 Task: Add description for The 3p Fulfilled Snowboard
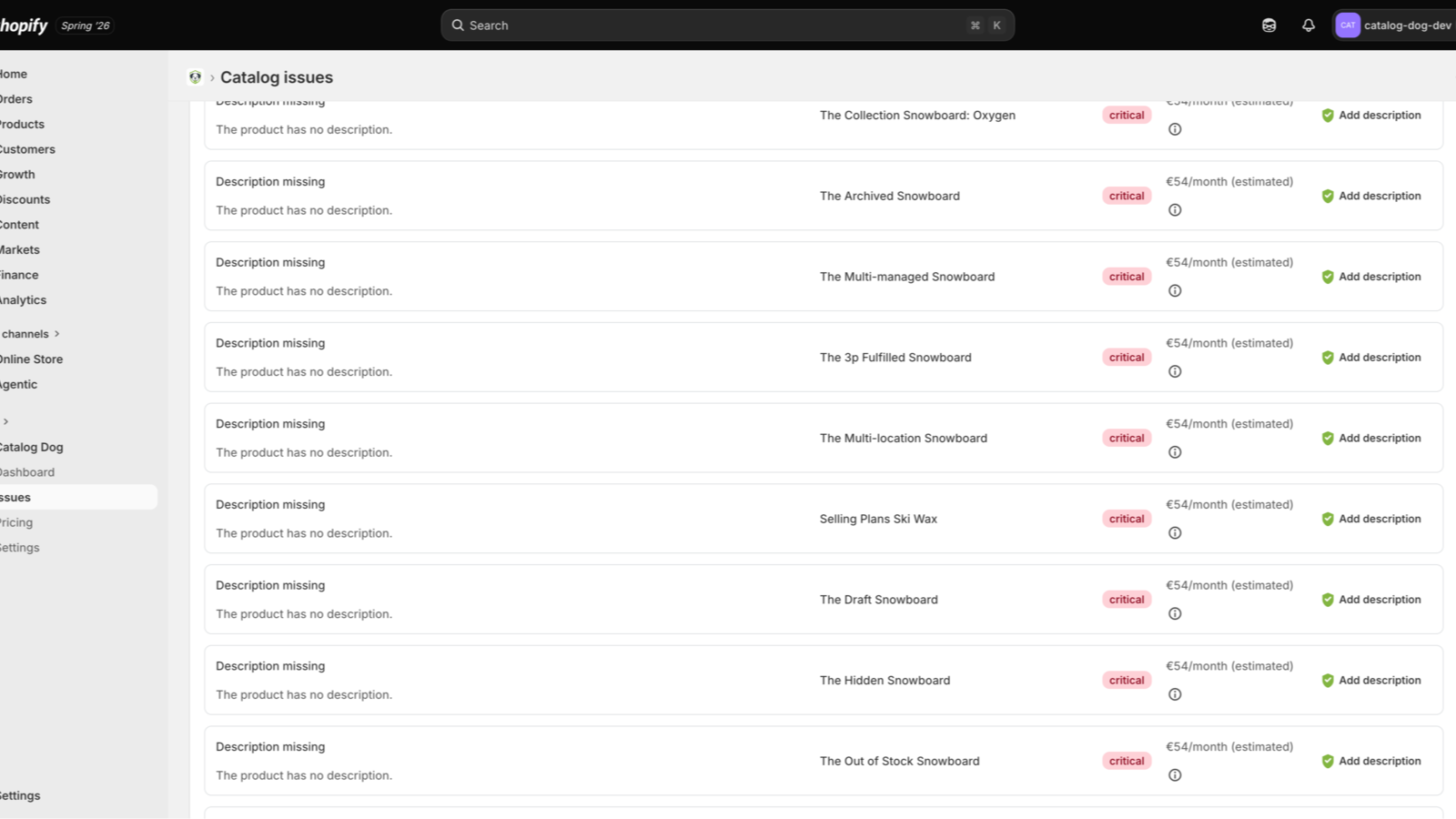pyautogui.click(x=1370, y=358)
